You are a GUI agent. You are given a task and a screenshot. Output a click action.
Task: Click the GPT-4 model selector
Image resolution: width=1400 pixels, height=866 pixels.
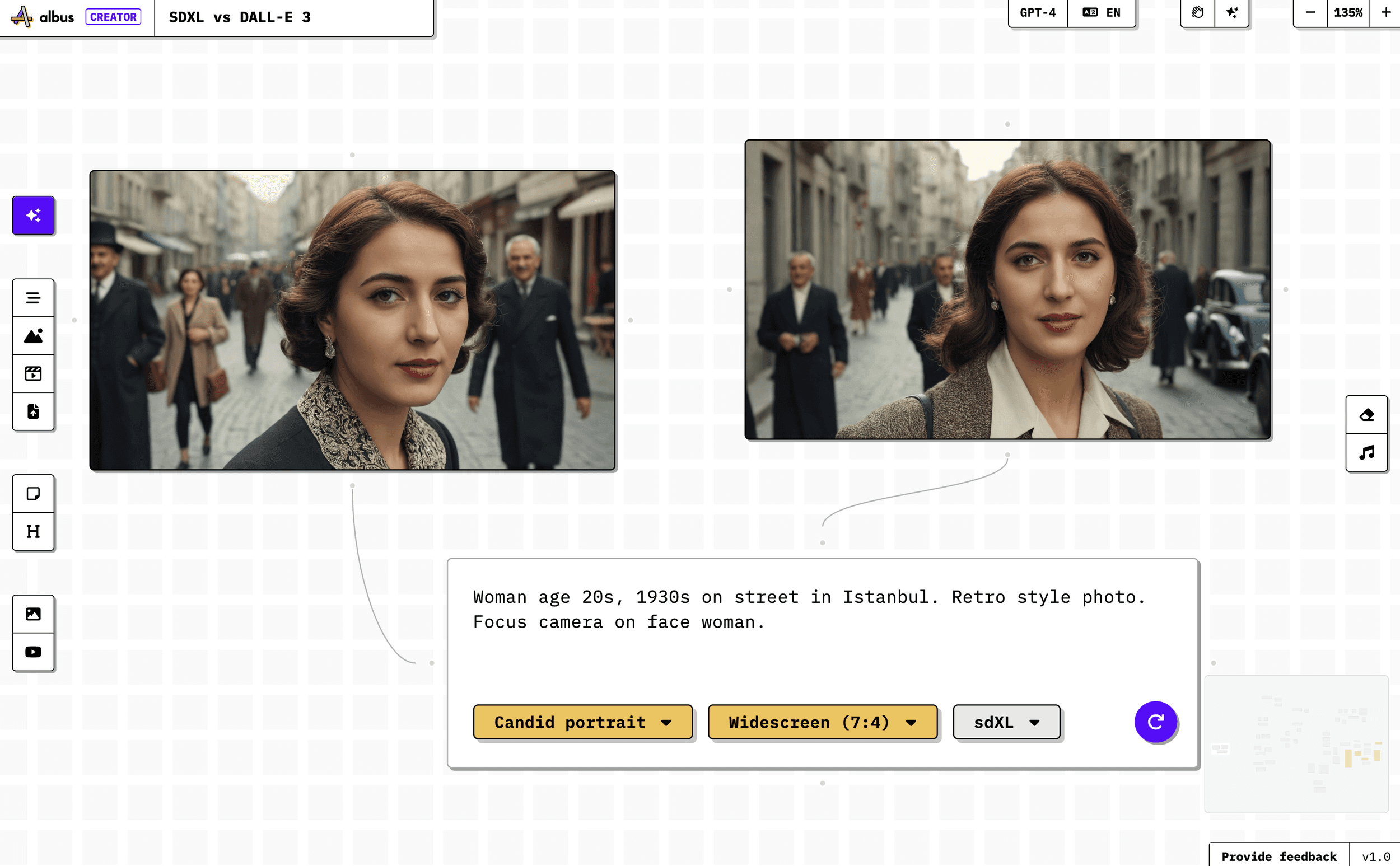pos(1038,13)
